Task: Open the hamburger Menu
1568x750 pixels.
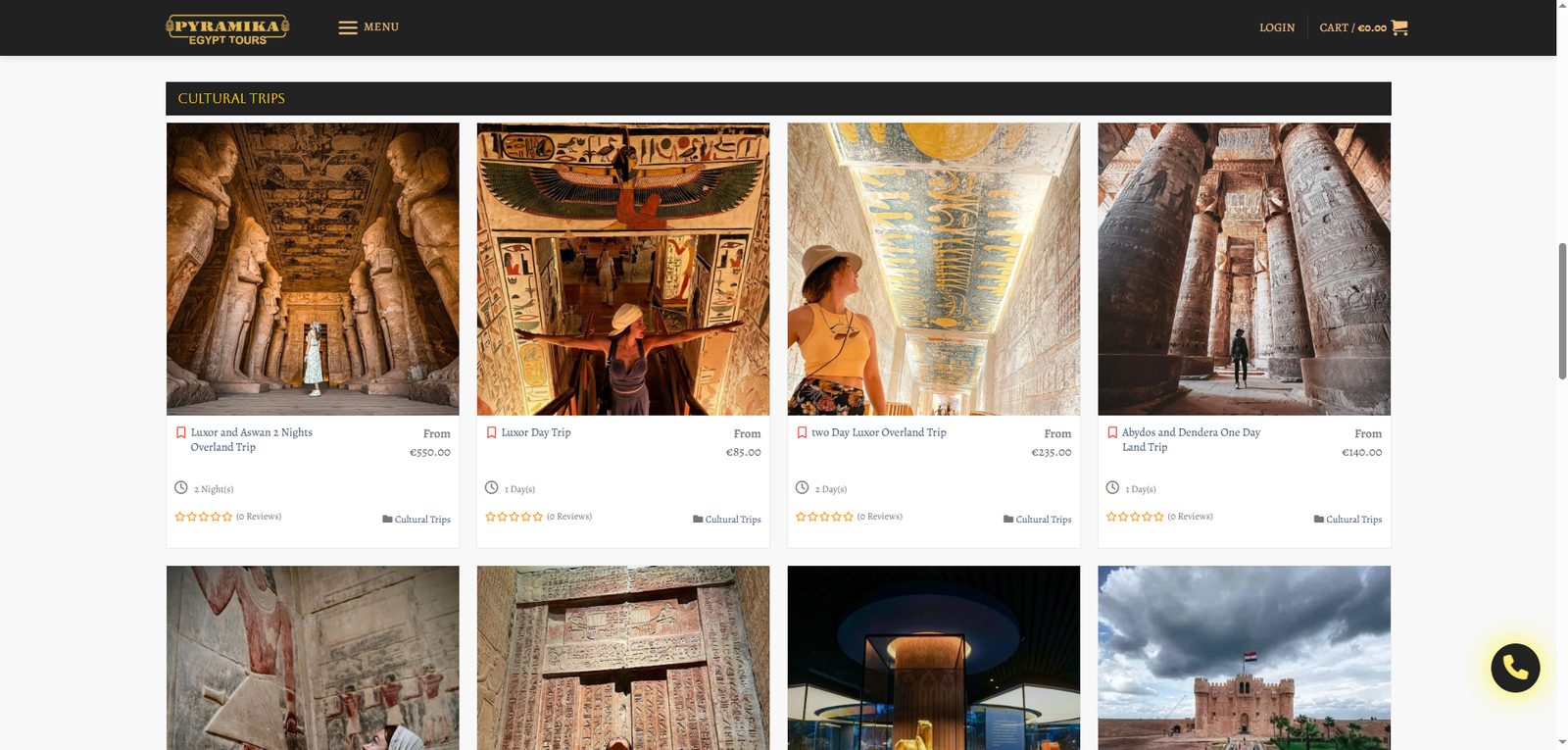Action: (x=368, y=27)
